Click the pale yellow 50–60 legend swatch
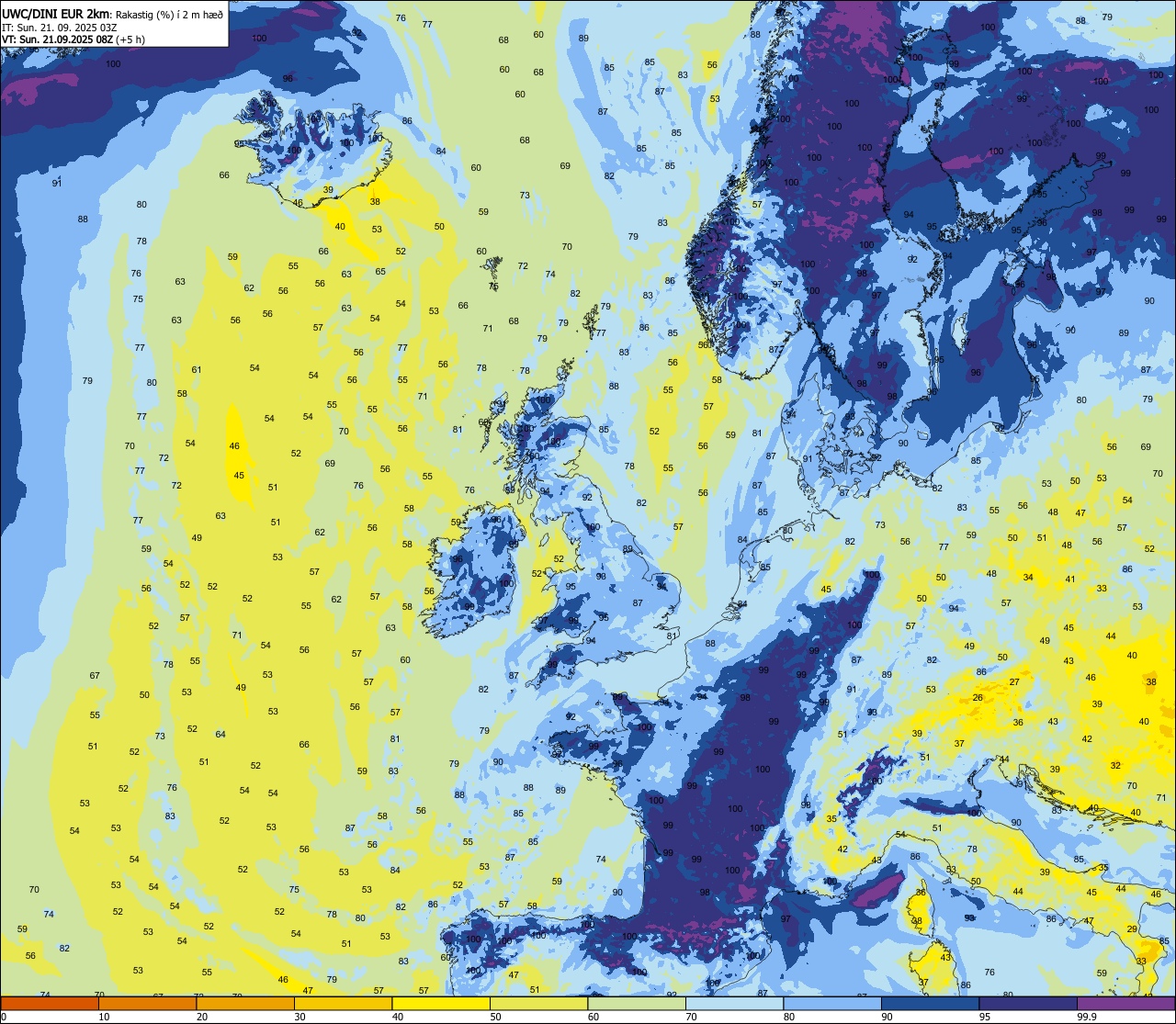1176x1024 pixels. coord(539,1004)
